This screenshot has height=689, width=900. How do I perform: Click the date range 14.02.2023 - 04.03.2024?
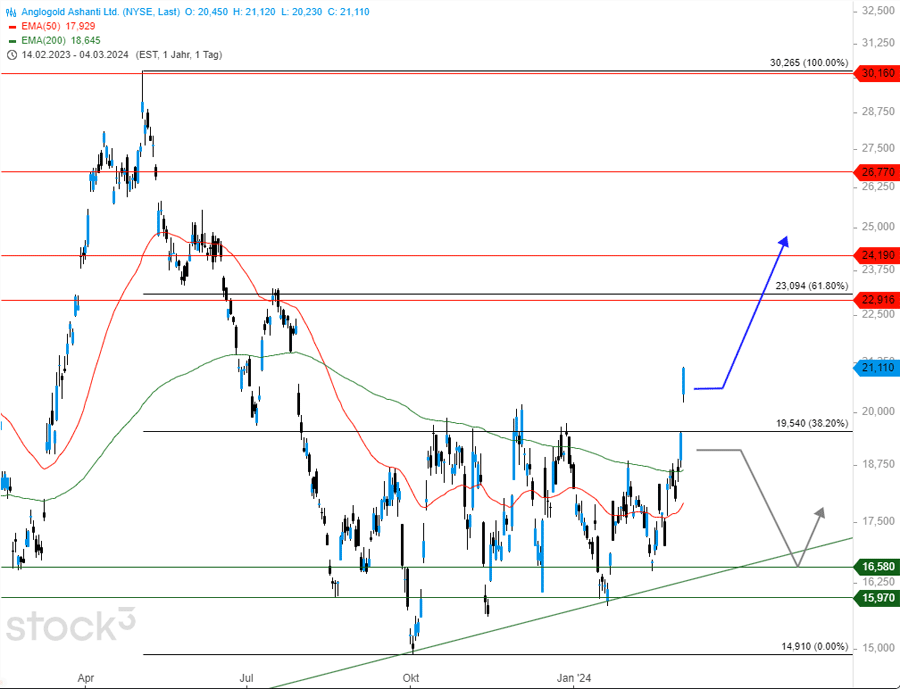pyautogui.click(x=76, y=55)
